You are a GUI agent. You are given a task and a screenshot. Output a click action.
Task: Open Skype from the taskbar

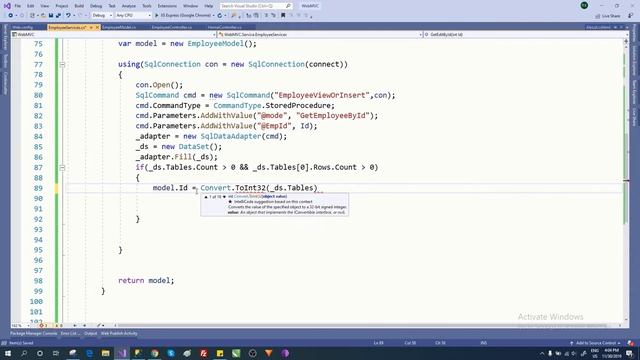pyautogui.click(x=171, y=353)
